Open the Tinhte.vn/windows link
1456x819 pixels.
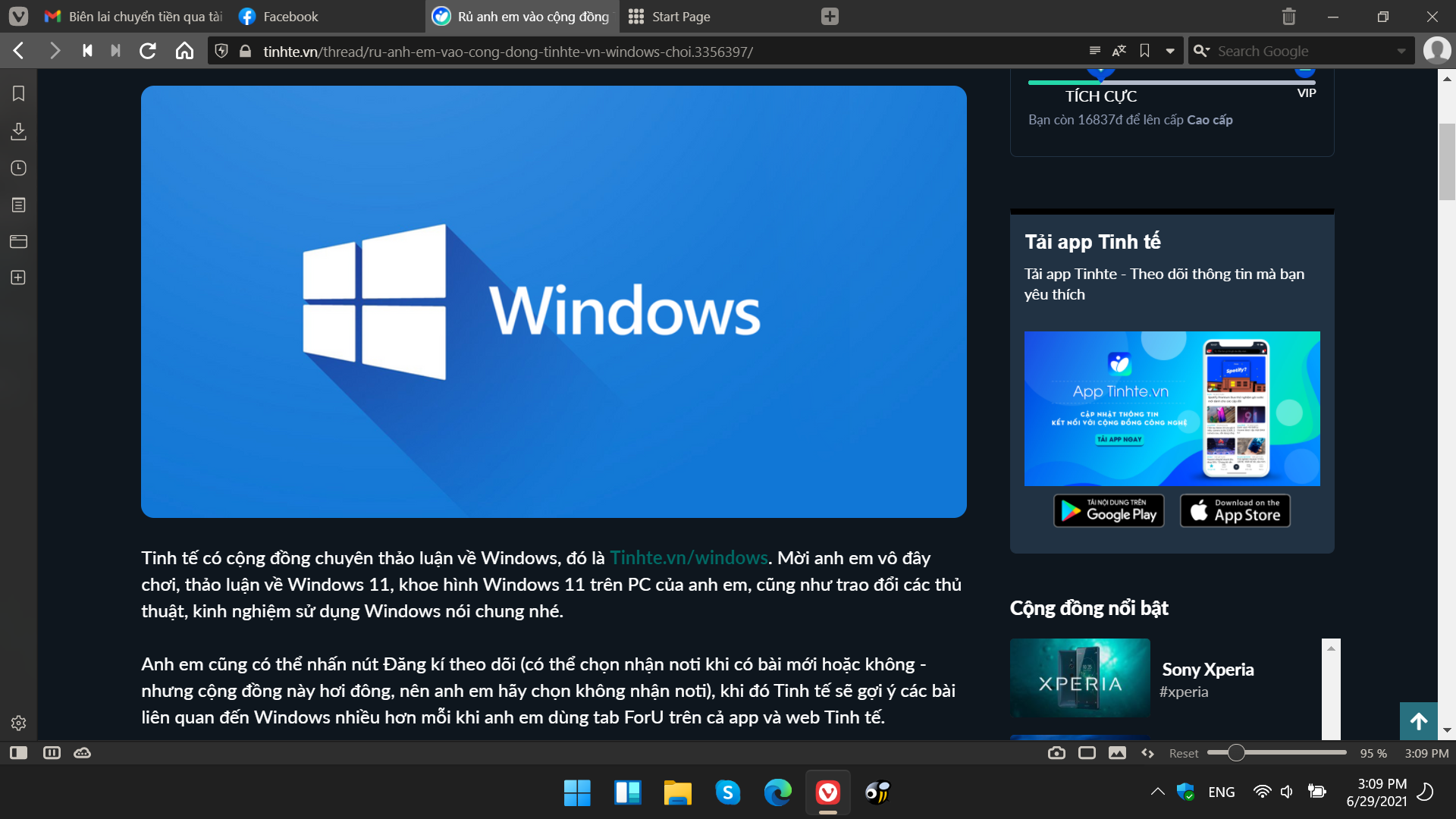tap(689, 558)
